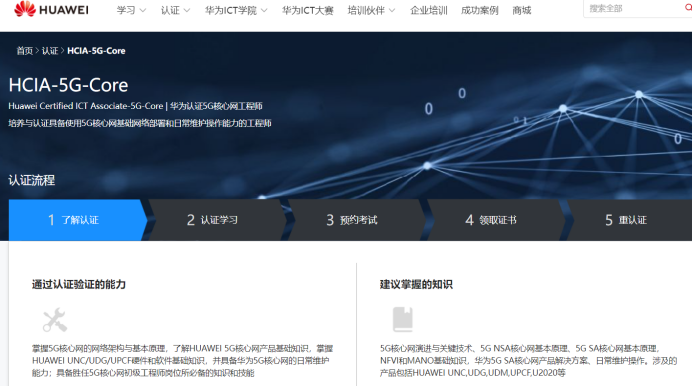Screen dimensions: 692x387
Task: Select step 4 领取证书 tab
Action: (x=496, y=220)
